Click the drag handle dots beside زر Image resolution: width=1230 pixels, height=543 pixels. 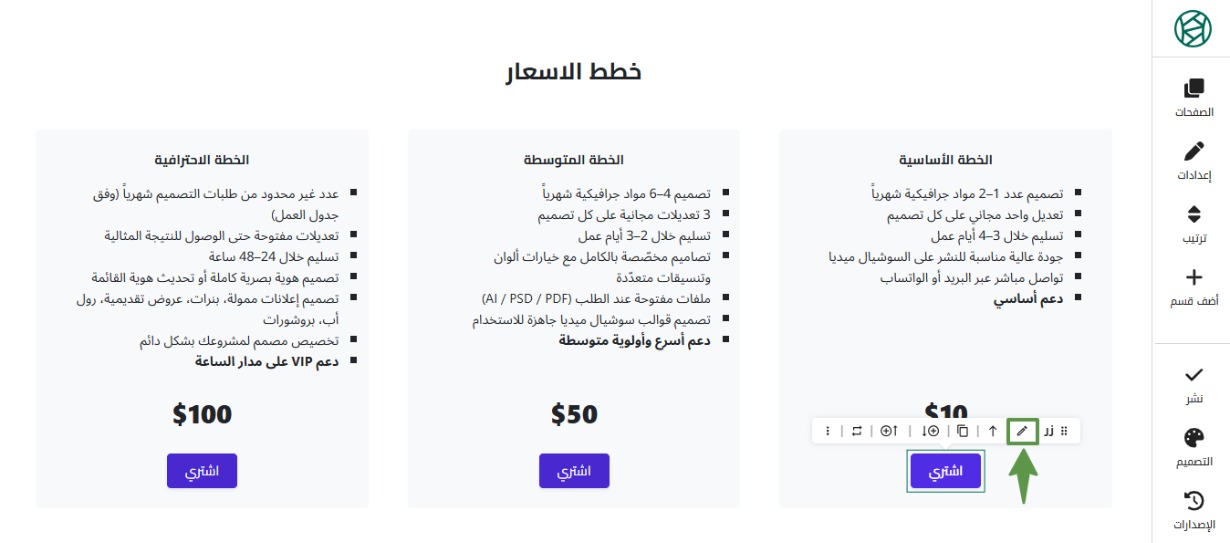pyautogui.click(x=1065, y=431)
